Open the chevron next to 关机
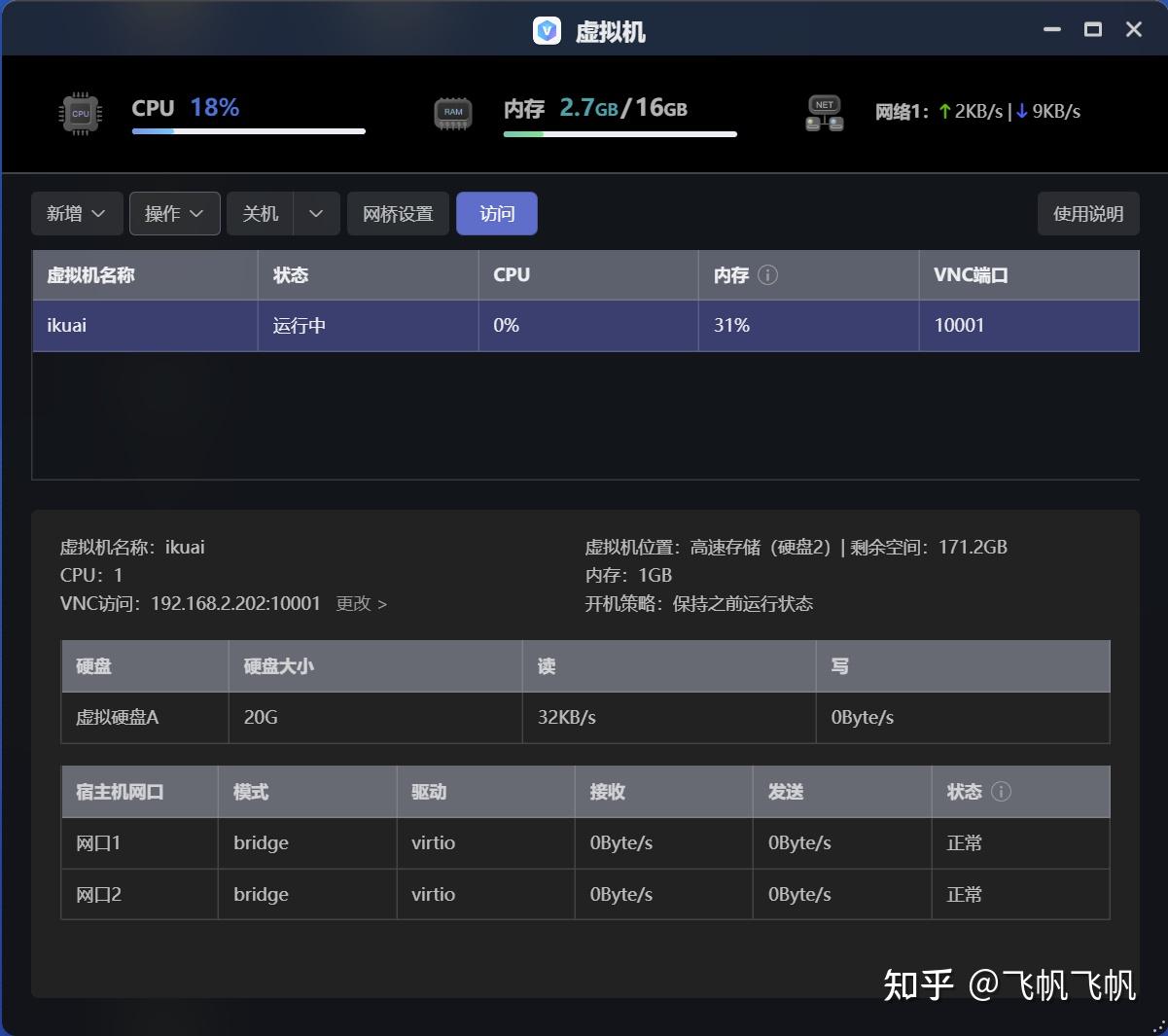 click(315, 213)
